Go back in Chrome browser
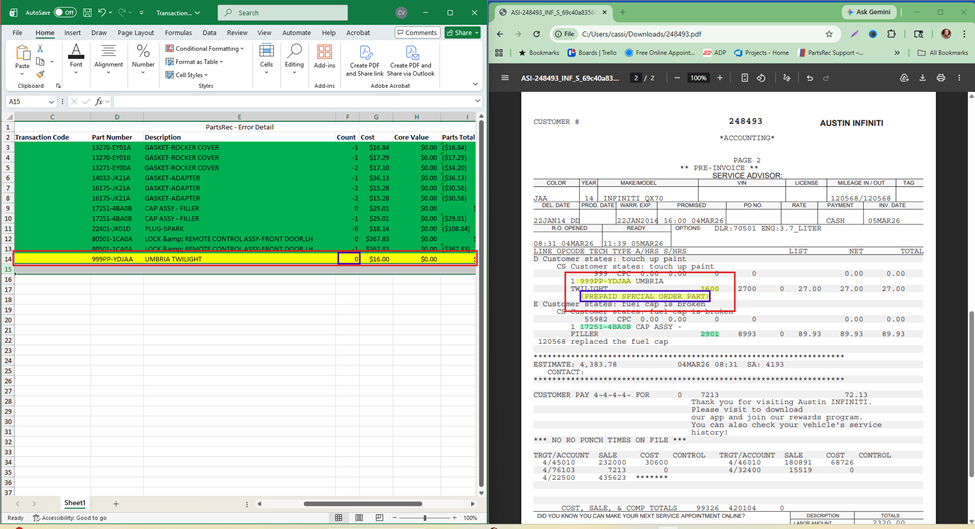 click(x=501, y=34)
